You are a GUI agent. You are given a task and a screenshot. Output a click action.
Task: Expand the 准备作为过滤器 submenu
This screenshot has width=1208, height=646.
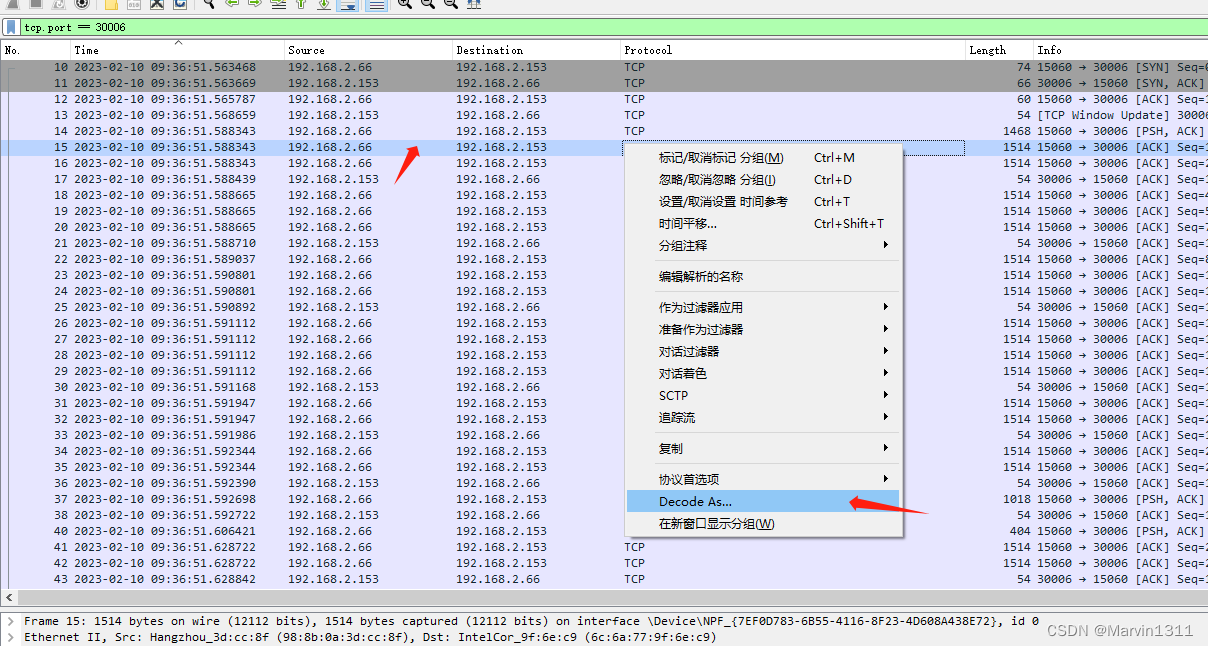[763, 329]
